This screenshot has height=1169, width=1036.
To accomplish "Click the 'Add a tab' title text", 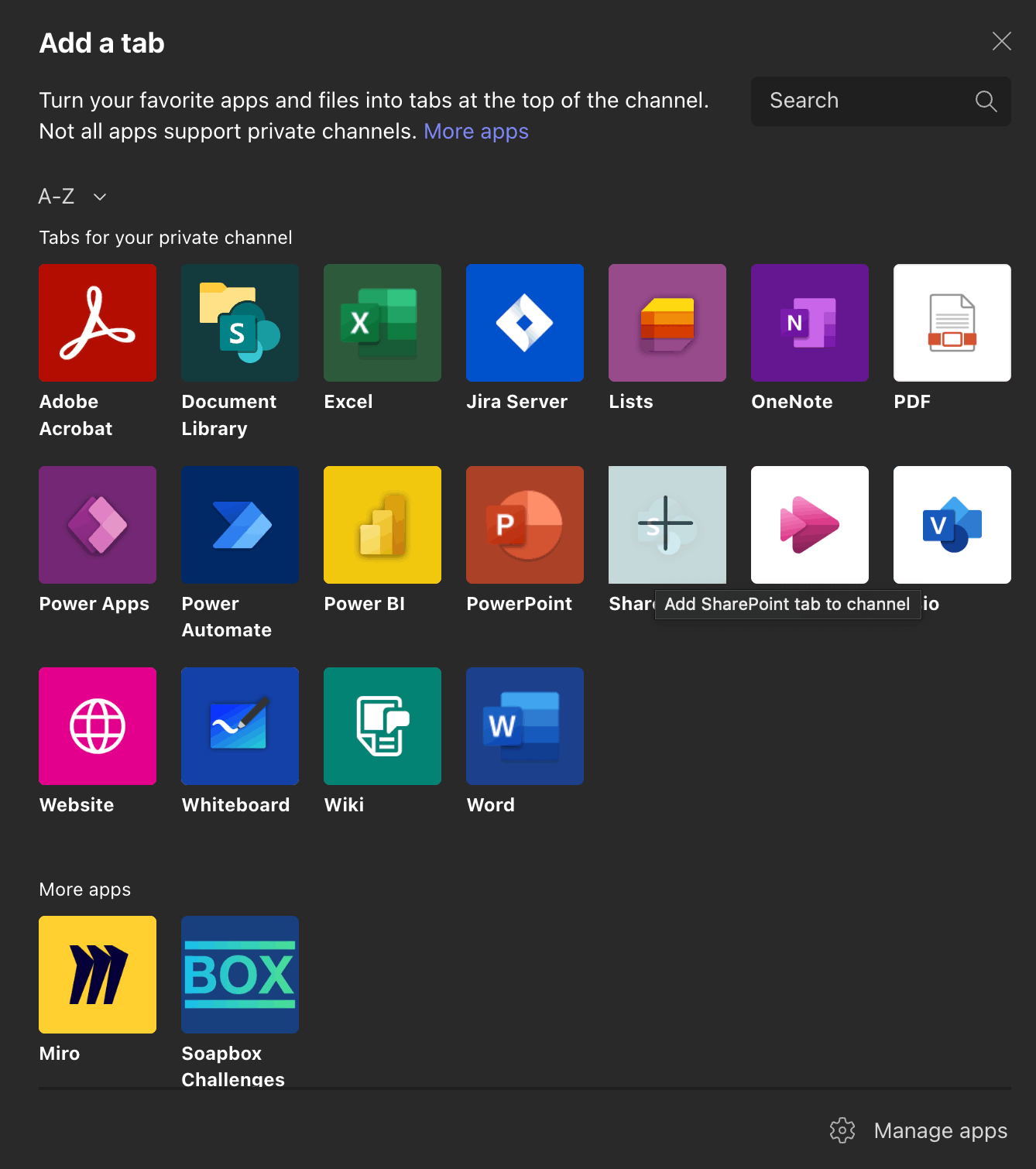I will pos(102,43).
